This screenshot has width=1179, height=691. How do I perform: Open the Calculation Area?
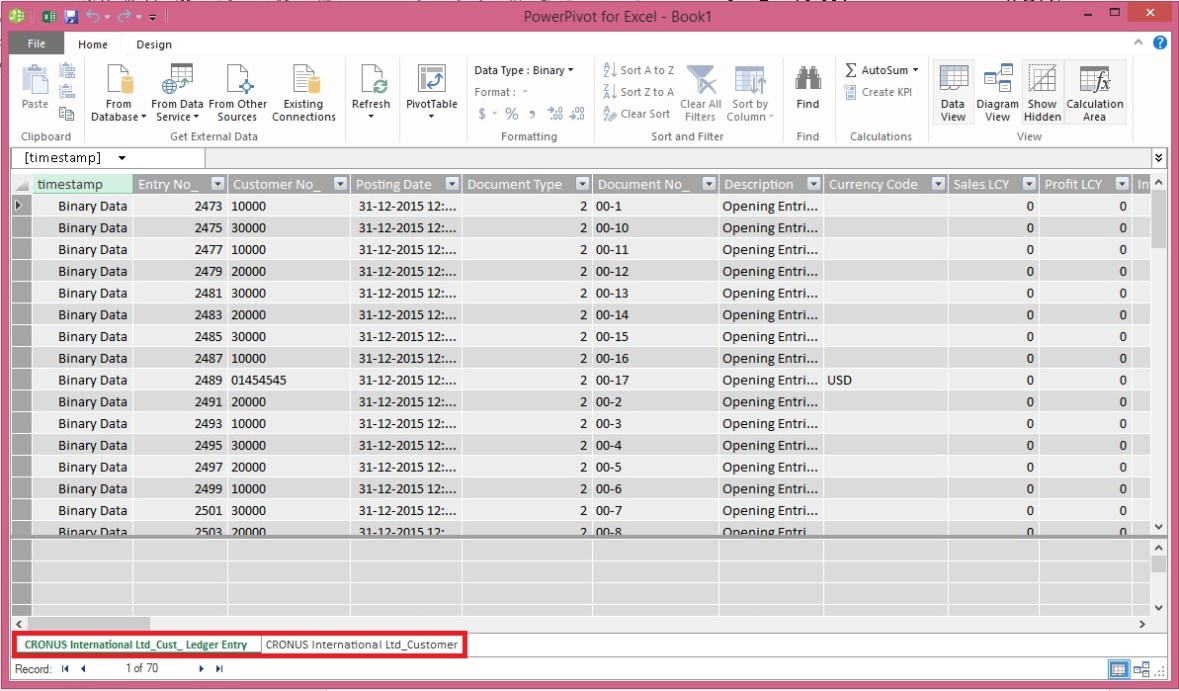[x=1095, y=90]
